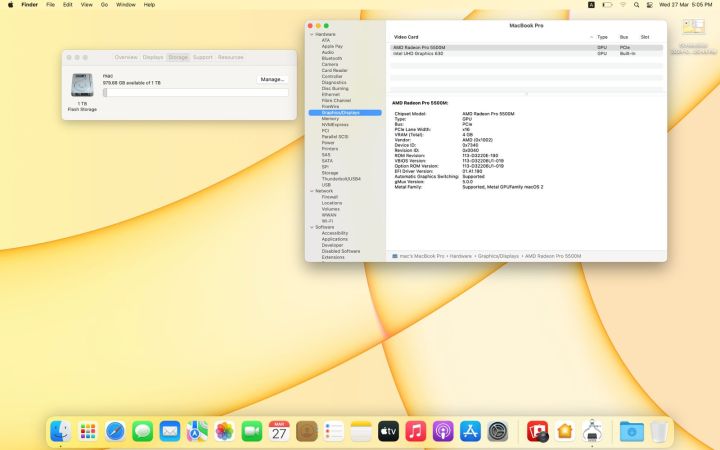This screenshot has height=450, width=720.
Task: Select Wi-Fi in Network sidebar
Action: click(327, 221)
